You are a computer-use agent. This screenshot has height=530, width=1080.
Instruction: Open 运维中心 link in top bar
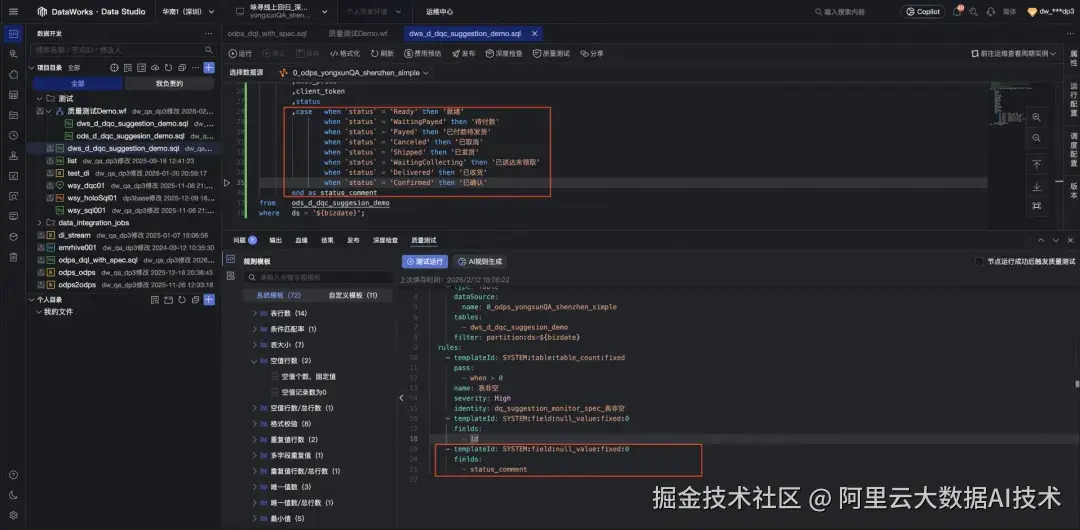439,12
